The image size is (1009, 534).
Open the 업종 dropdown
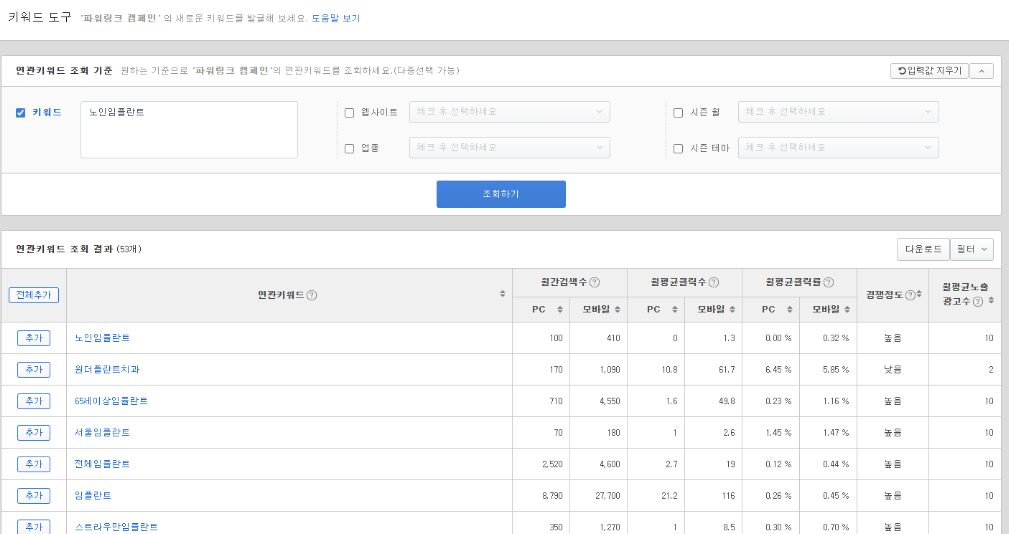pos(510,148)
